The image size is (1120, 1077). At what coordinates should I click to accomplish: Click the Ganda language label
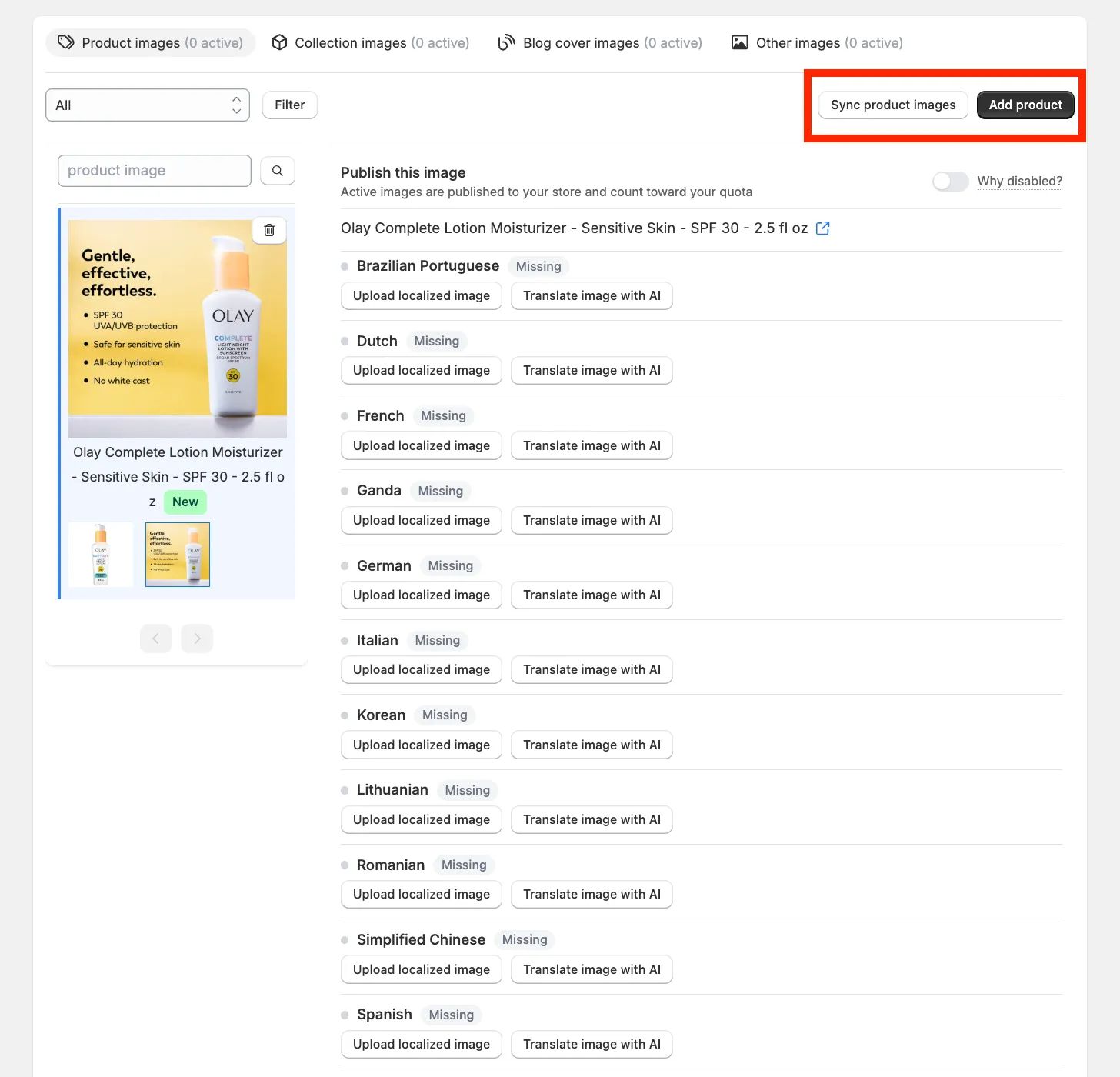379,491
